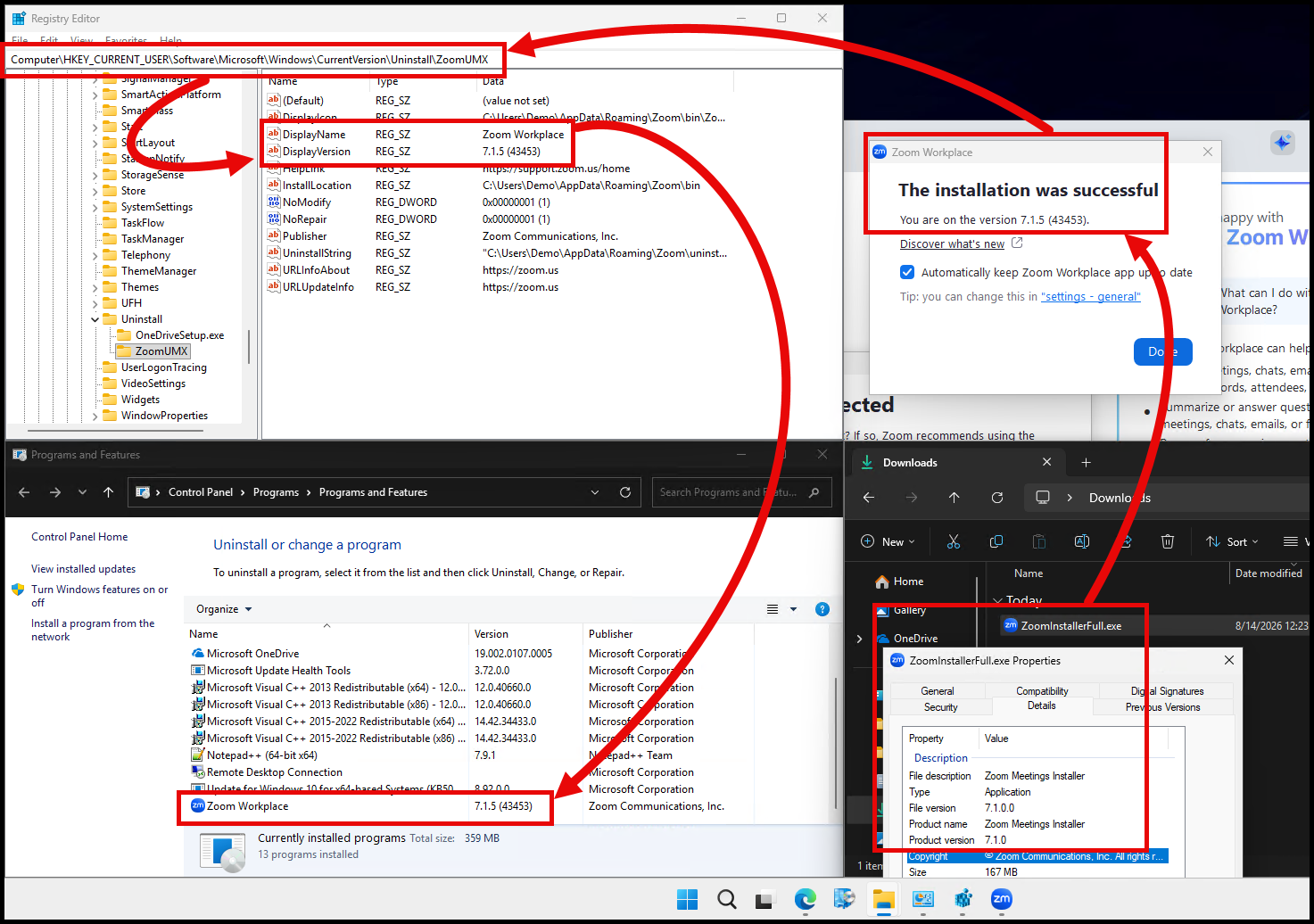
Task: Go back in Programs and Features window
Action: (x=24, y=492)
